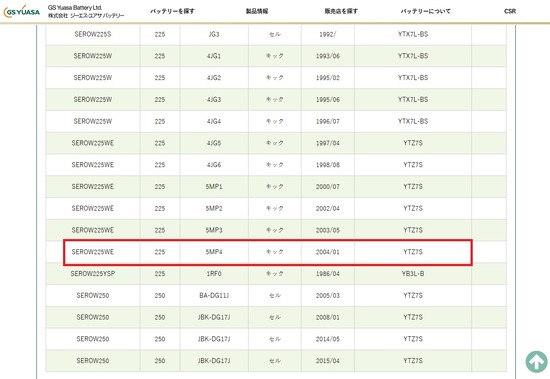Viewport: 550px width, 379px height.
Task: Click the back-to-top arrow button
Action: (536, 362)
